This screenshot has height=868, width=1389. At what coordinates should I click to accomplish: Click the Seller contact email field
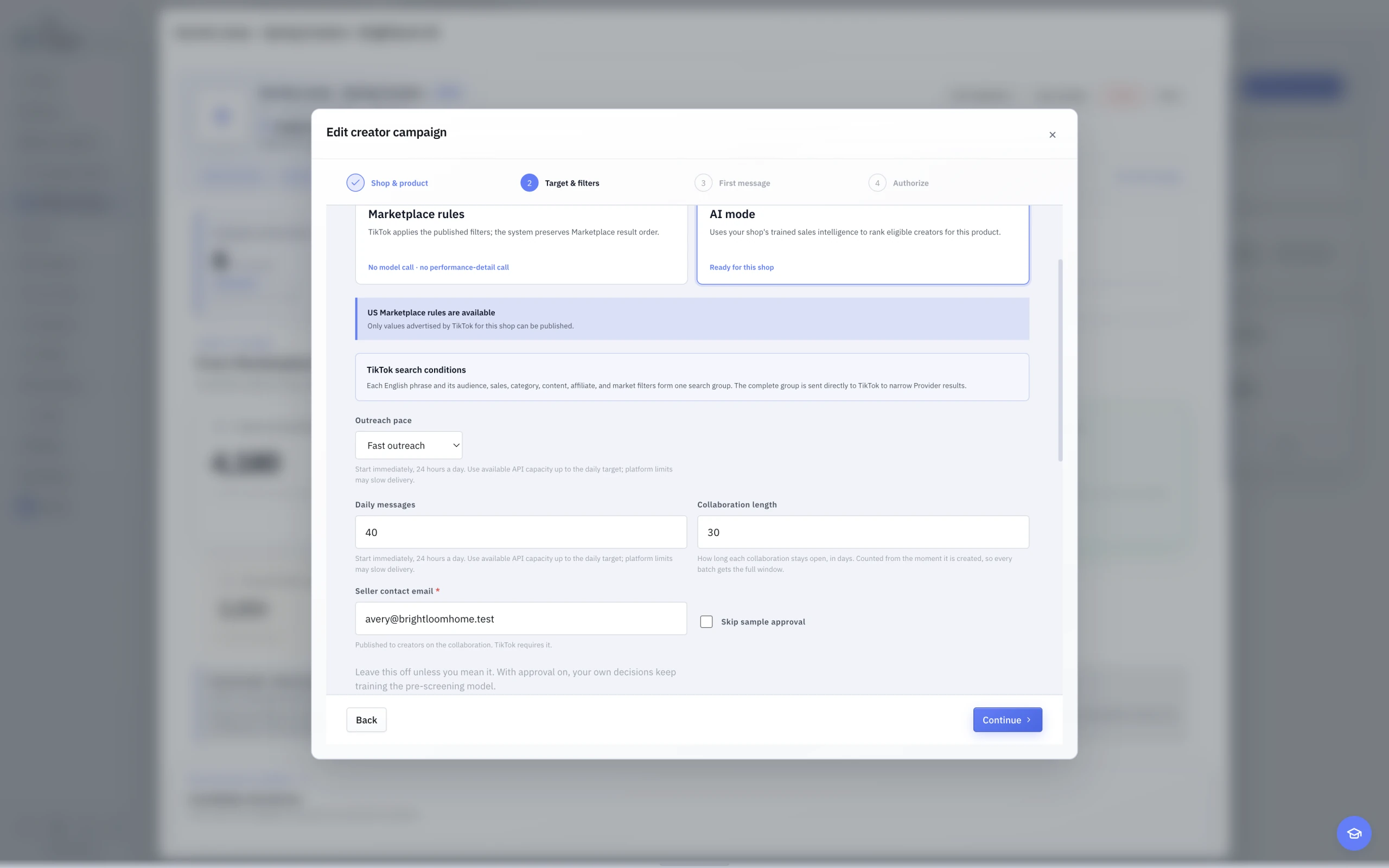click(520, 618)
